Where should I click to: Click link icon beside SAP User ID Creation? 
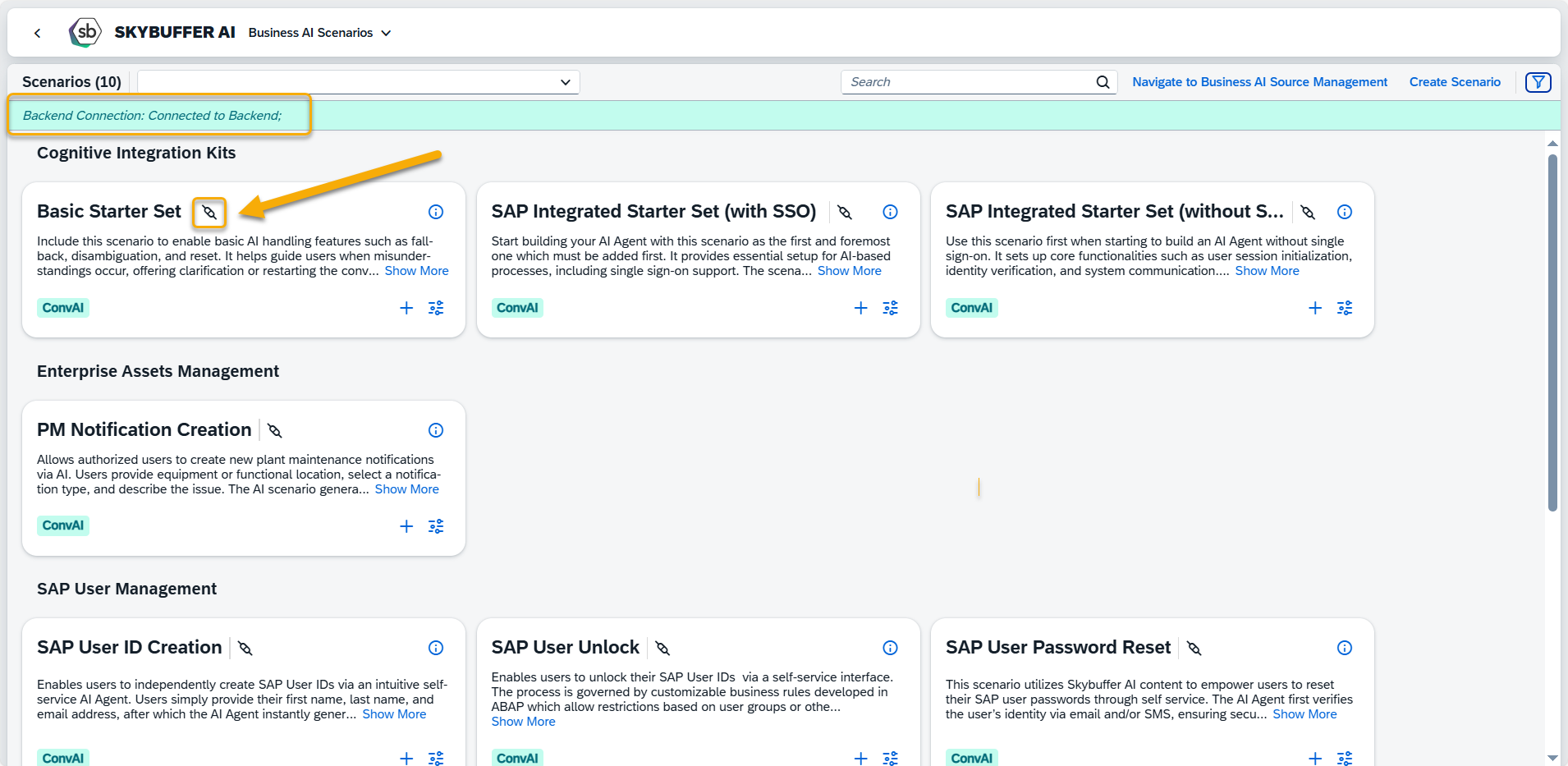245,649
